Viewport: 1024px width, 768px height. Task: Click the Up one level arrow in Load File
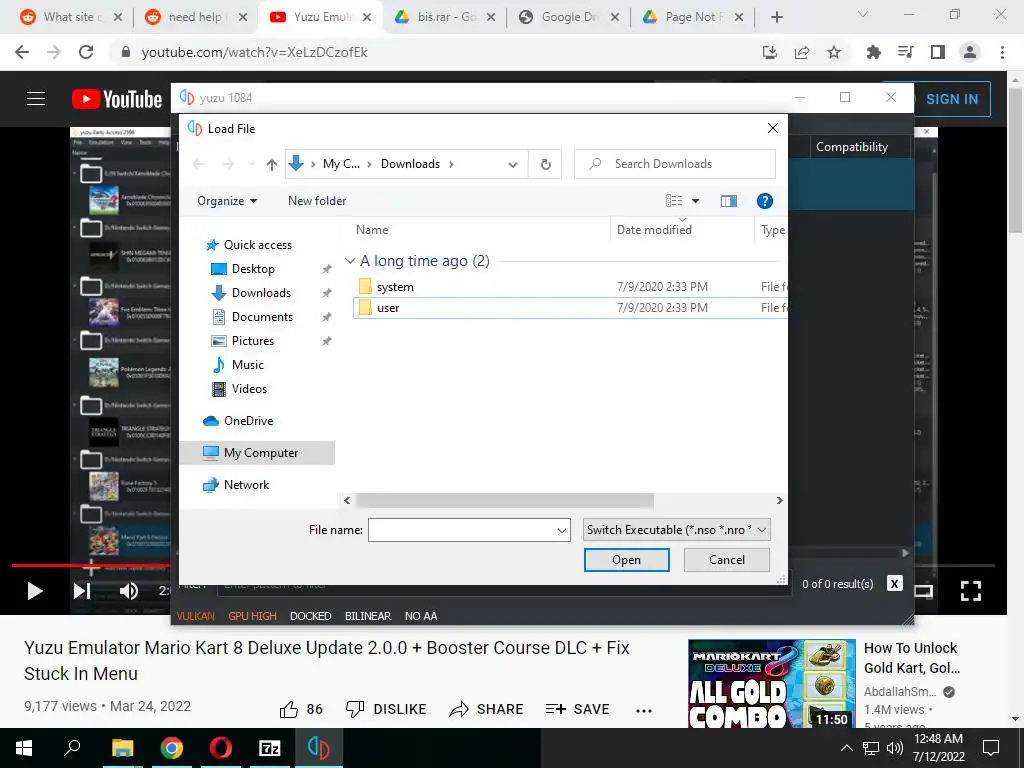tap(272, 165)
